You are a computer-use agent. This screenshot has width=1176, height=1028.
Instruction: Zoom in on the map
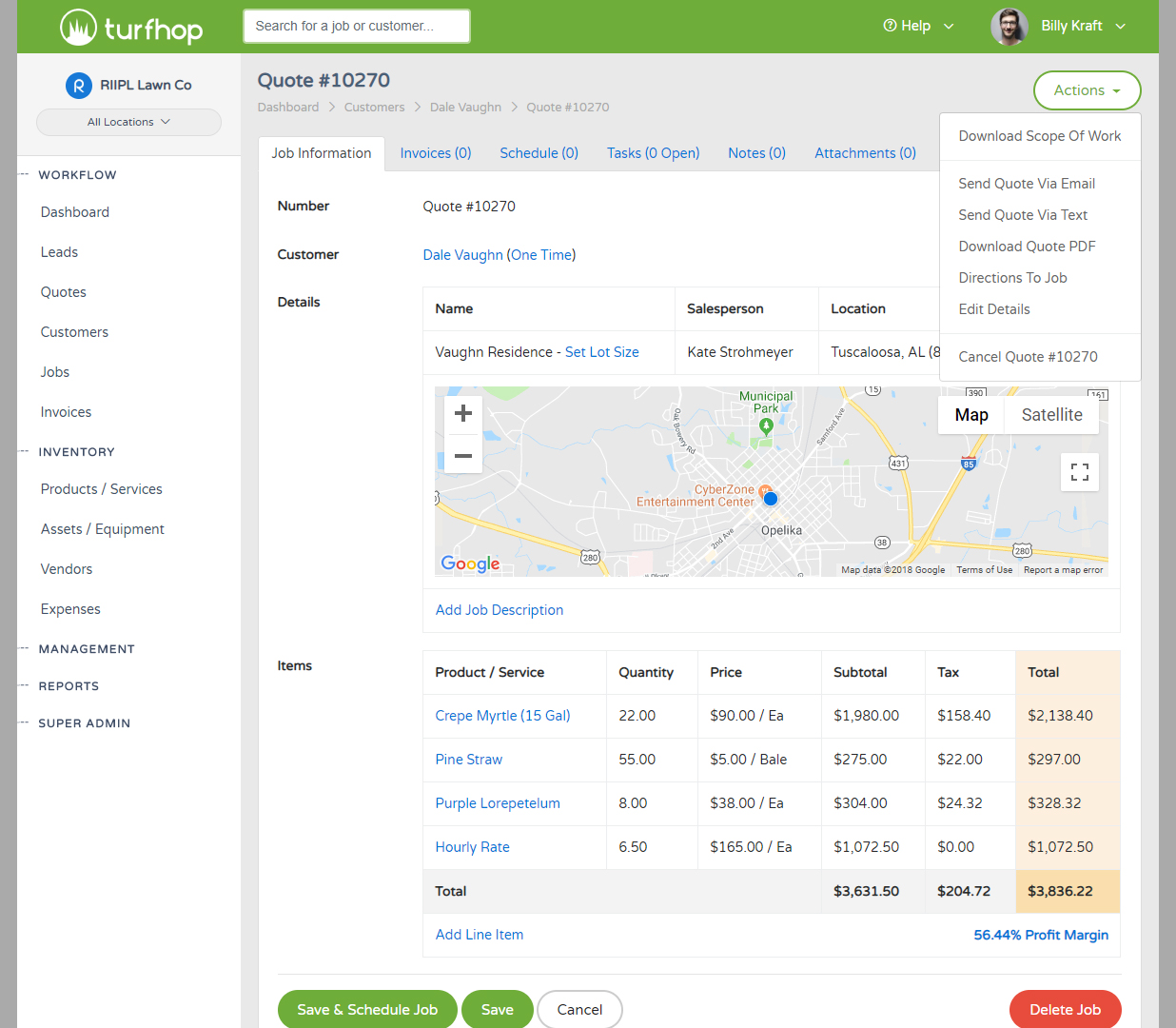click(x=463, y=413)
